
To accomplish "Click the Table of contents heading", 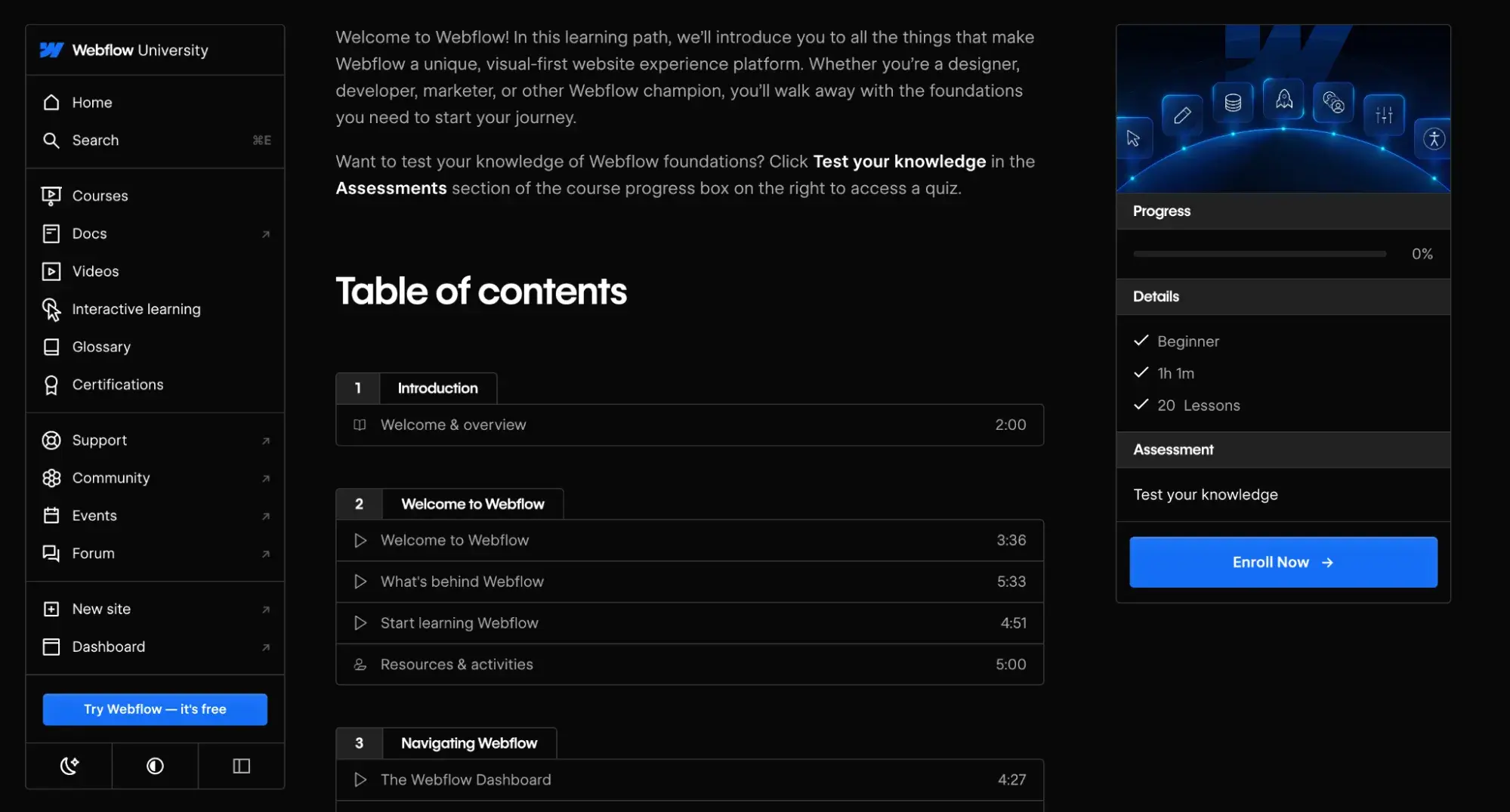I will click(x=481, y=291).
